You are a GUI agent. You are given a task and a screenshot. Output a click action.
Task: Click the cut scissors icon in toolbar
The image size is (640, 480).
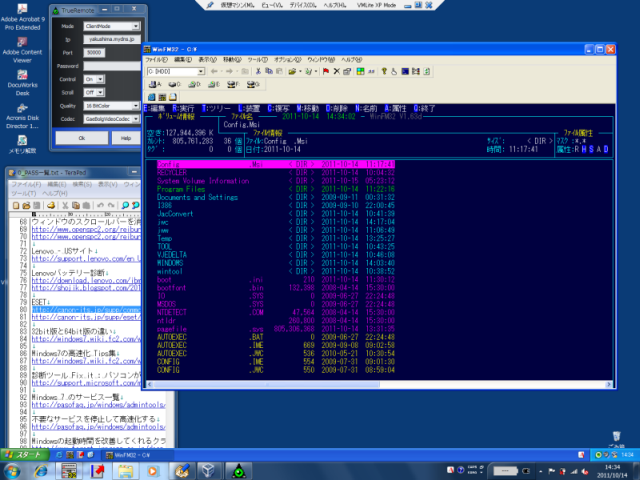pyautogui.click(x=256, y=72)
